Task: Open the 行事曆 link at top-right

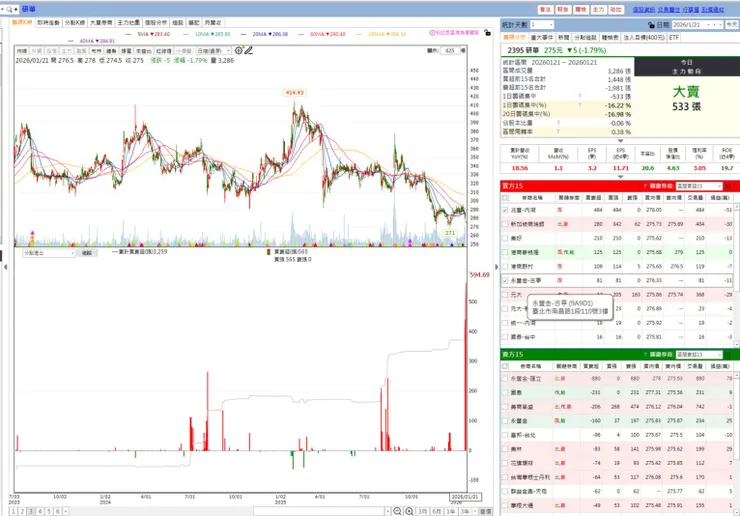Action: (x=690, y=9)
